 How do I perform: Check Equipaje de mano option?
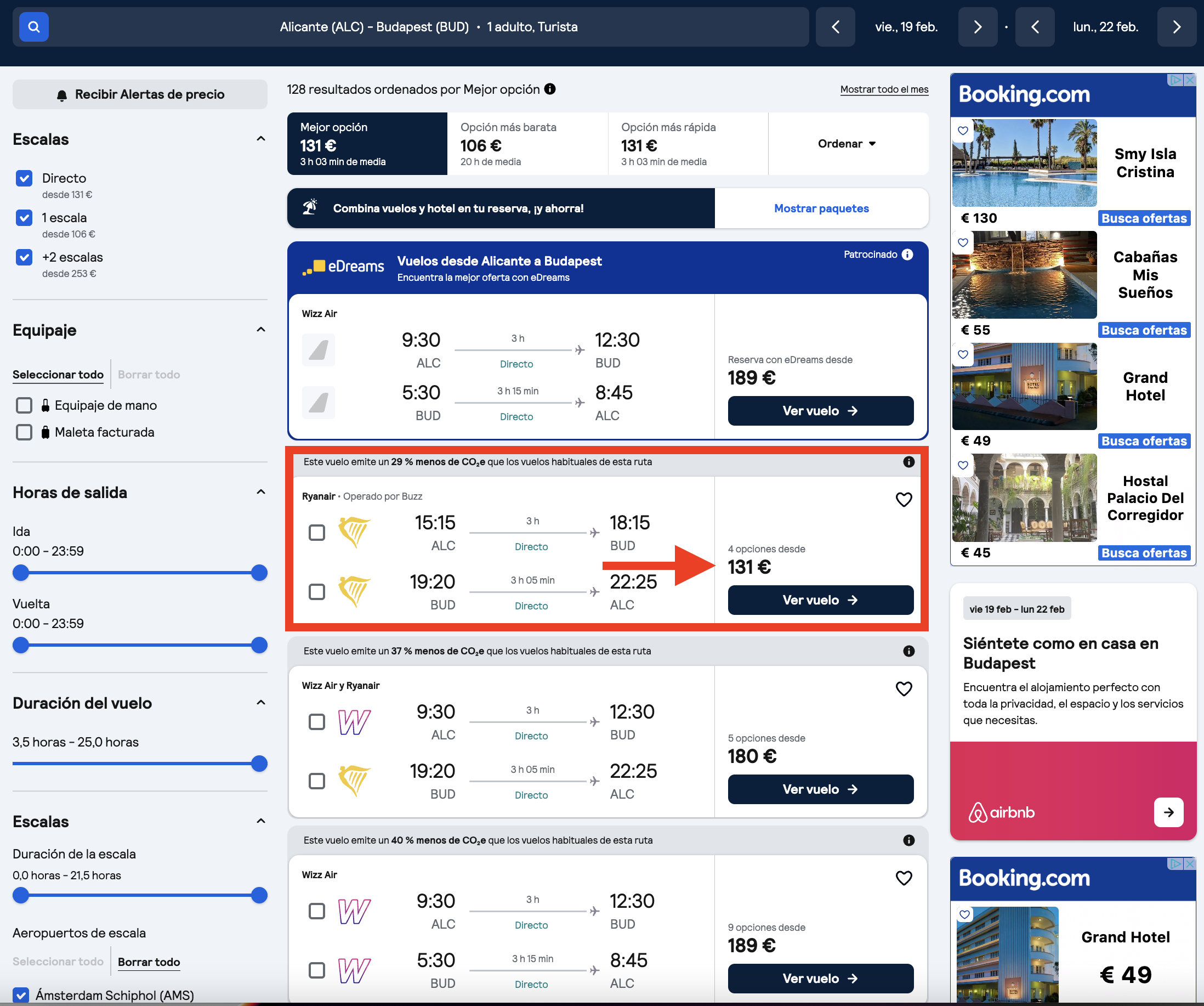[x=24, y=405]
